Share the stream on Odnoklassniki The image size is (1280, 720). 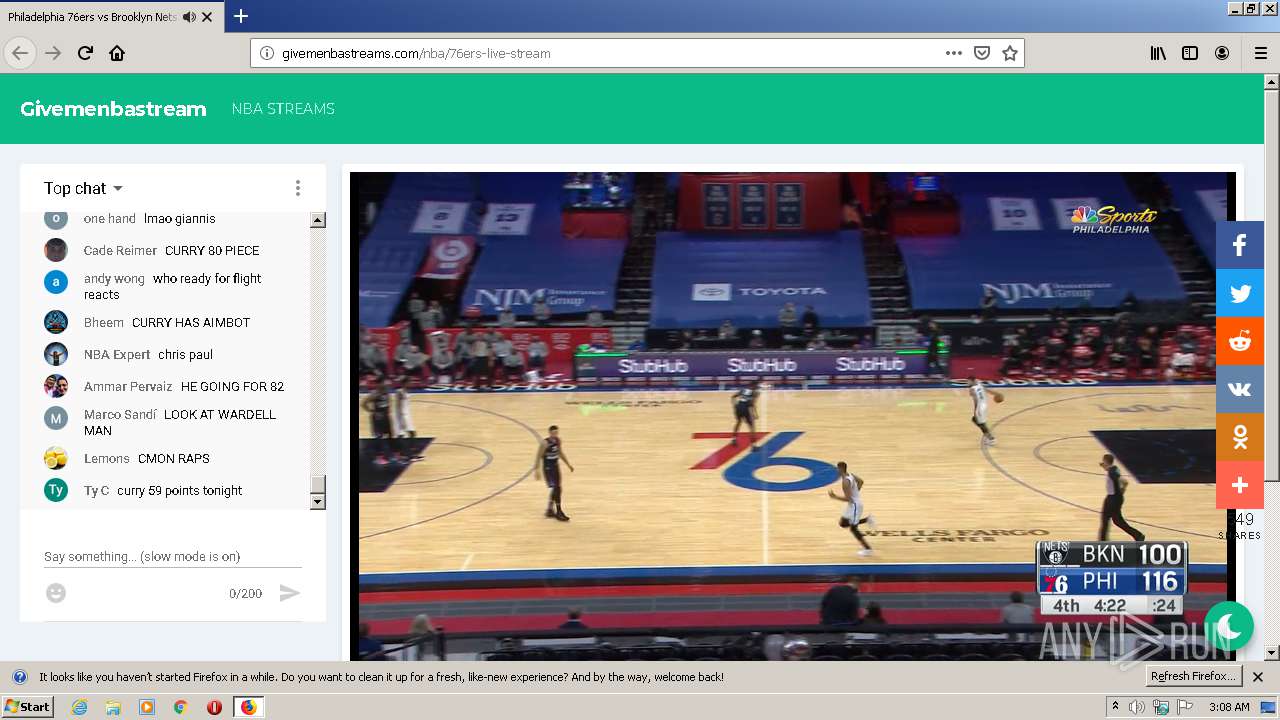tap(1240, 437)
